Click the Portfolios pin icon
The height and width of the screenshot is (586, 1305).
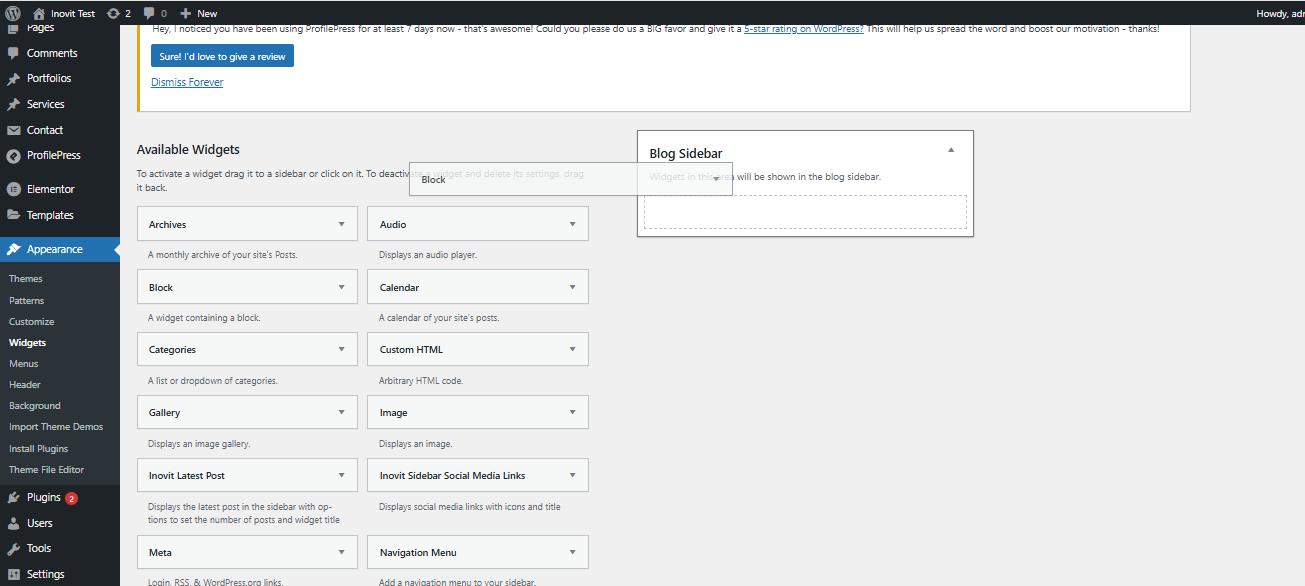tap(13, 78)
